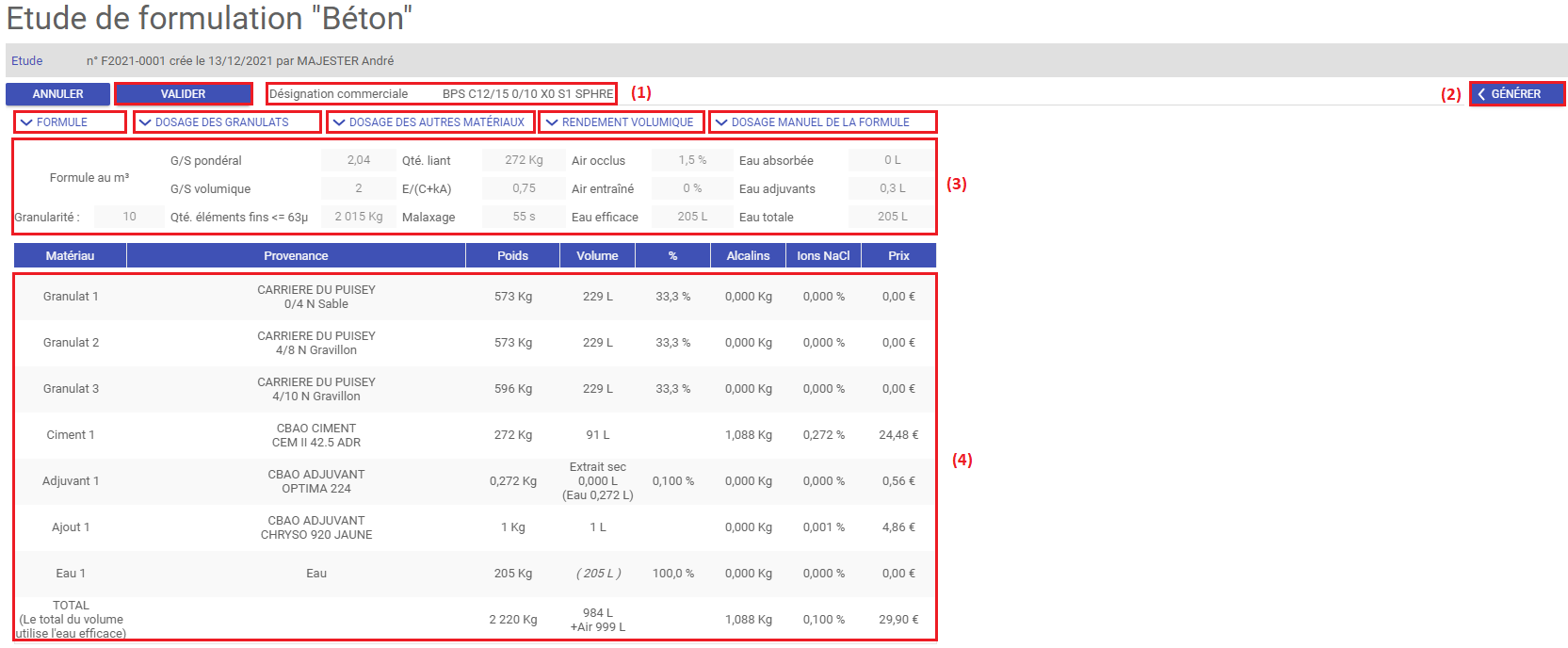Click the G/S pondéral value field
The image size is (1568, 648).
point(358,160)
